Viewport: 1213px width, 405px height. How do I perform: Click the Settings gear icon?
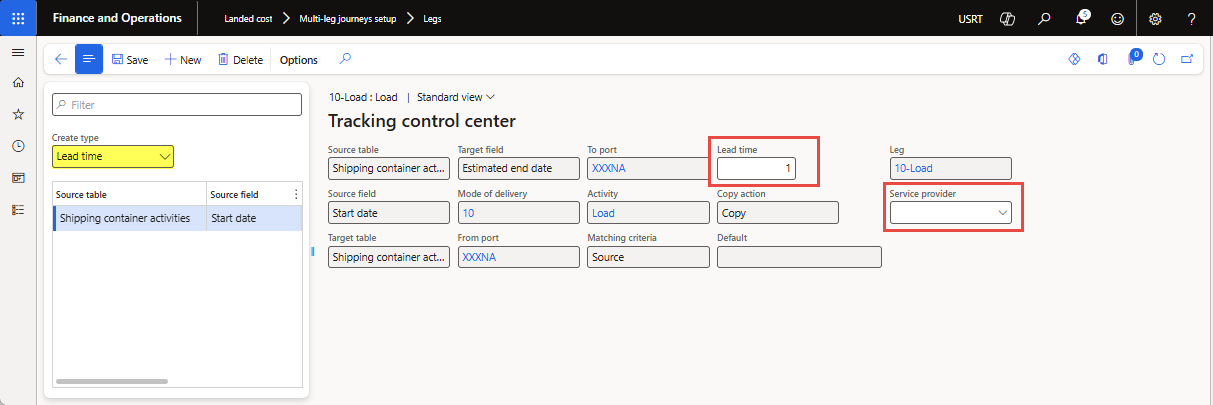1155,18
